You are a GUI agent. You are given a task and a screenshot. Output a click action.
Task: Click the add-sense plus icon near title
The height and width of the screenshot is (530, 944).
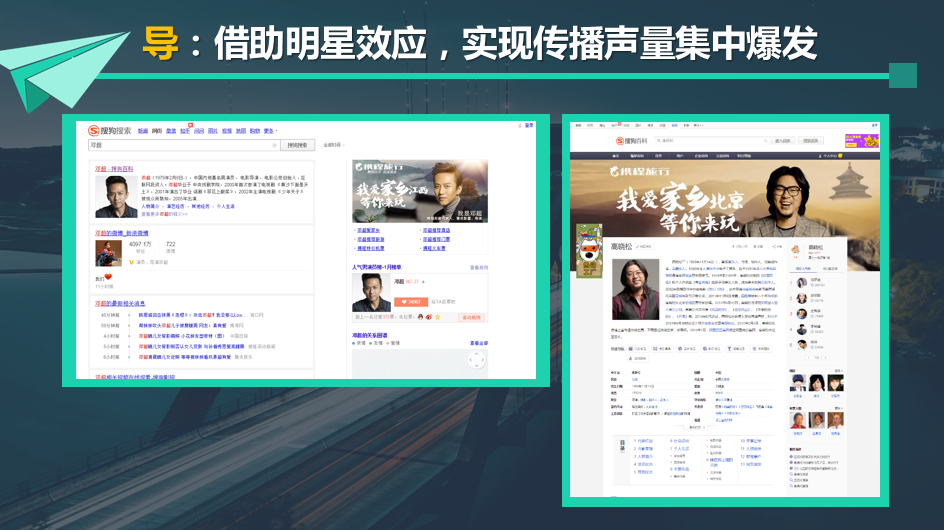[733, 246]
